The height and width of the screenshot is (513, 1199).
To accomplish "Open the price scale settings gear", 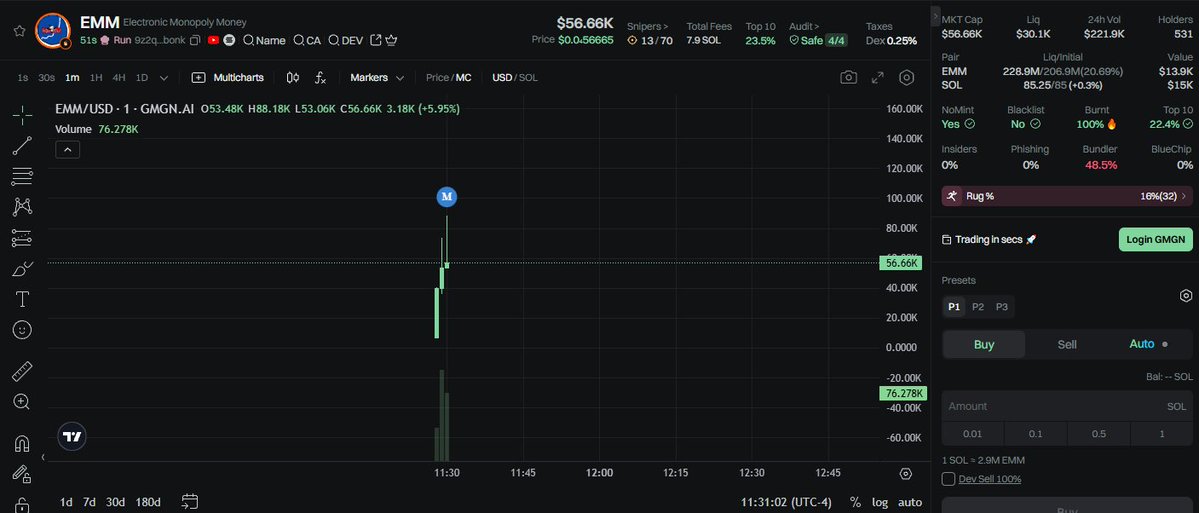I will [x=906, y=474].
